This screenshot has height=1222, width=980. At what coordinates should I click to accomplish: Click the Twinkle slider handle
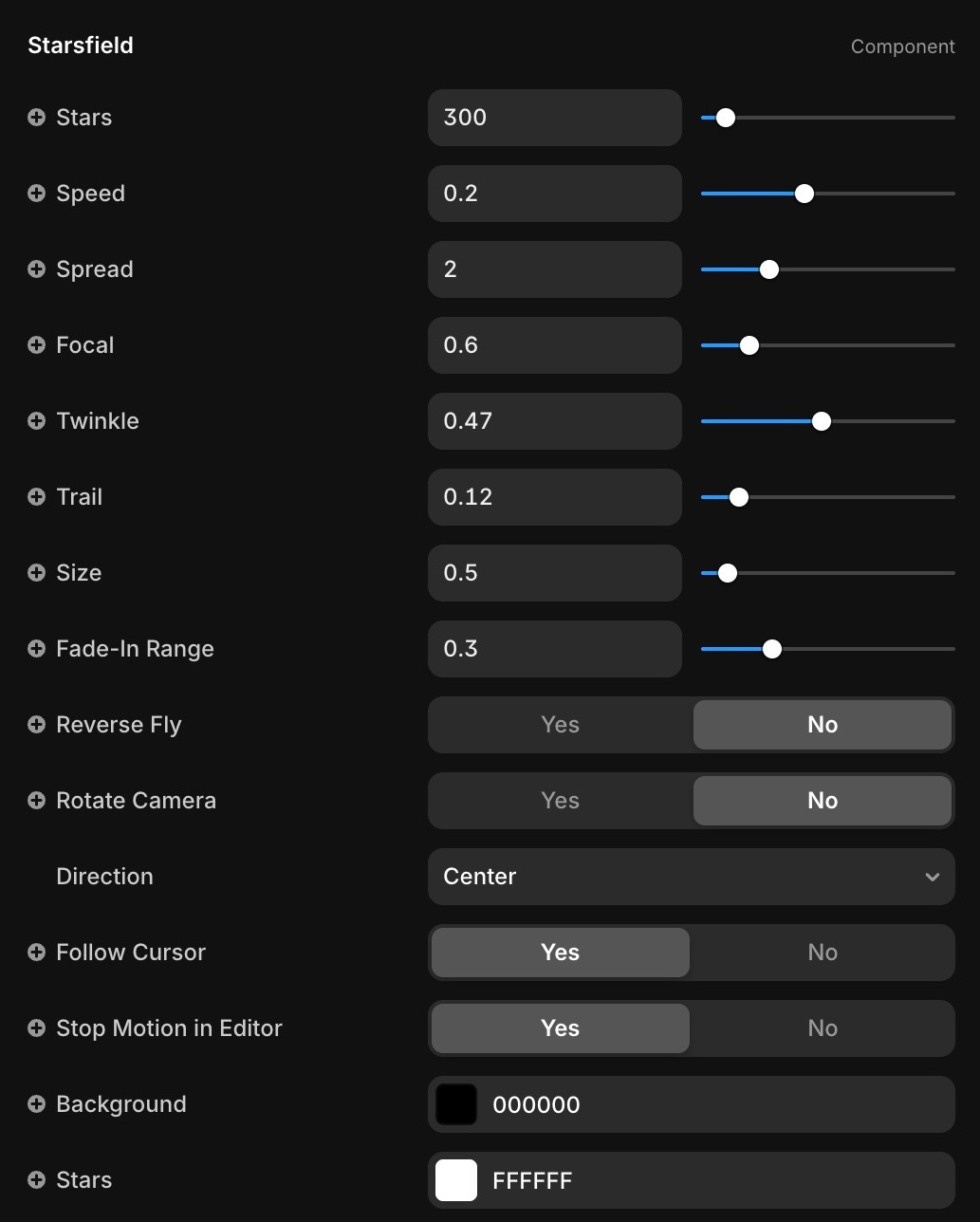(x=822, y=421)
